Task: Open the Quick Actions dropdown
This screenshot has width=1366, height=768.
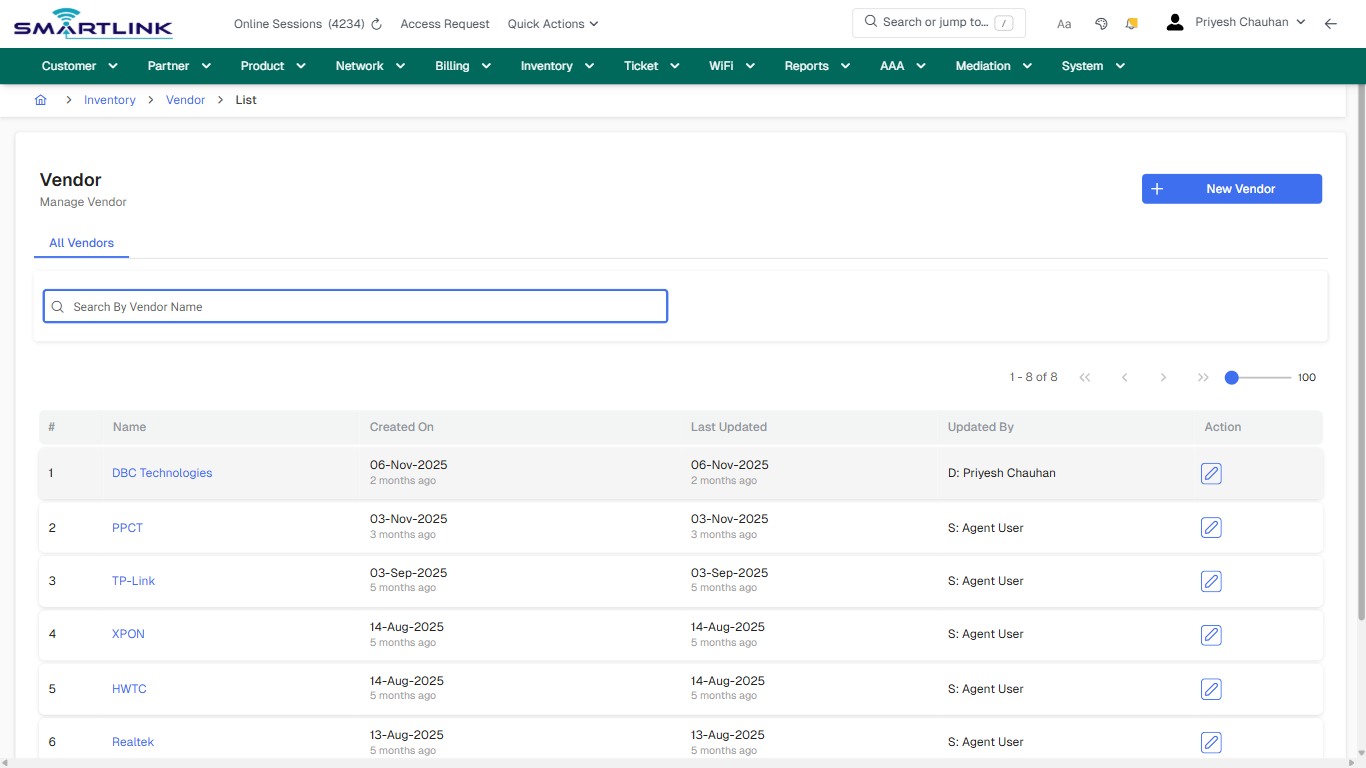Action: (552, 23)
